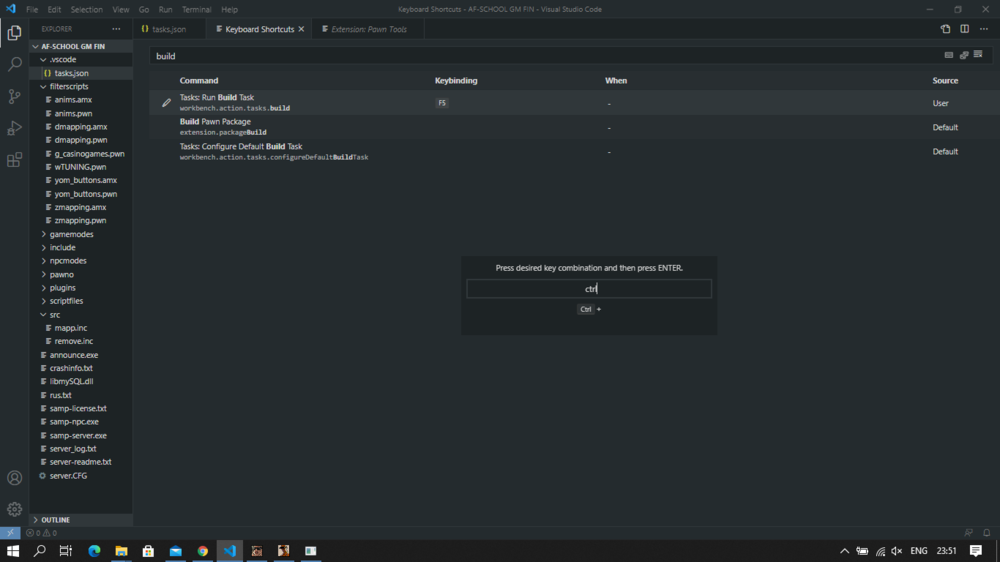Expand the include folder
The height and width of the screenshot is (562, 1000).
[80, 248]
